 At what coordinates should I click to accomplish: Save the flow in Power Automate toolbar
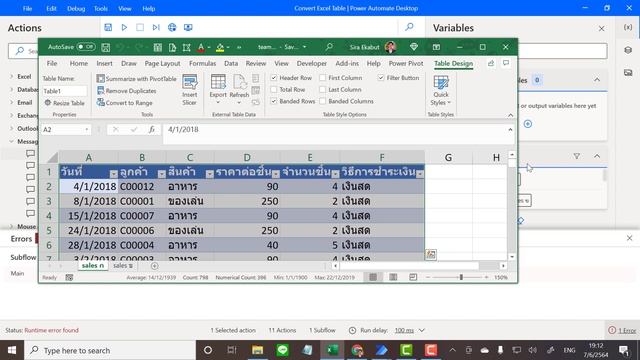tap(108, 27)
